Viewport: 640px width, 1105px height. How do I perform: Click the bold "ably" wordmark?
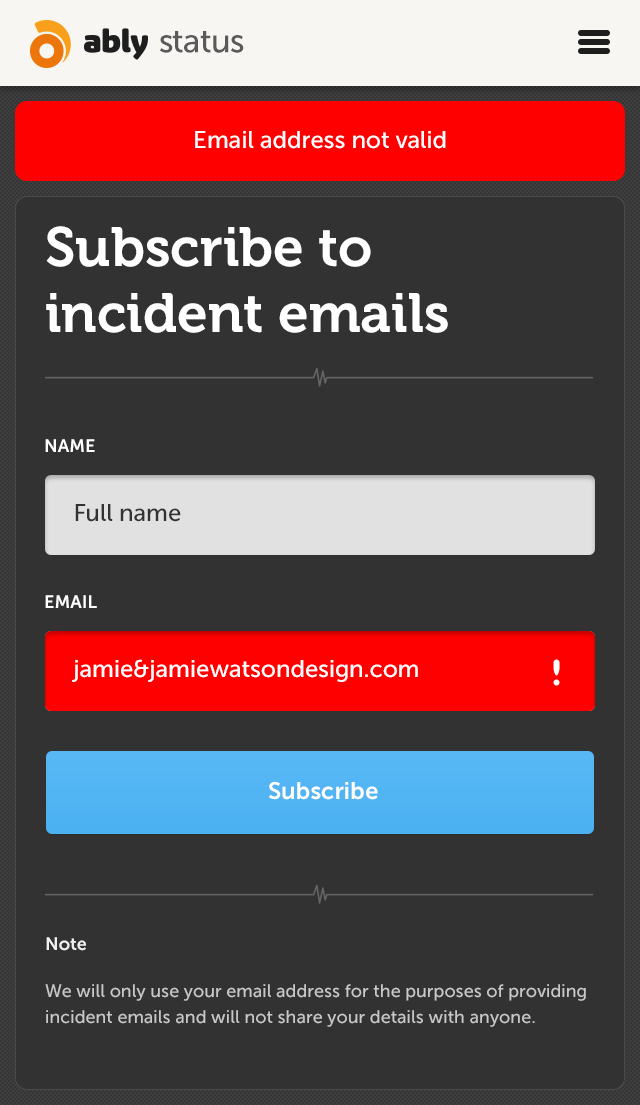tap(116, 44)
